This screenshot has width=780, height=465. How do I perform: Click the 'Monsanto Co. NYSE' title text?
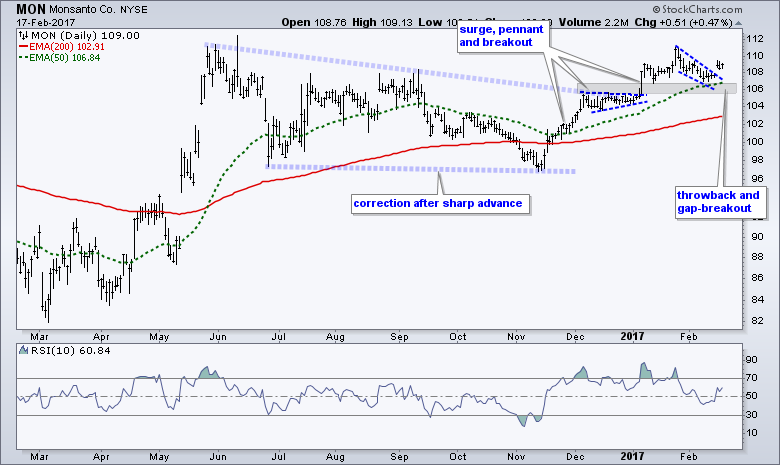98,9
